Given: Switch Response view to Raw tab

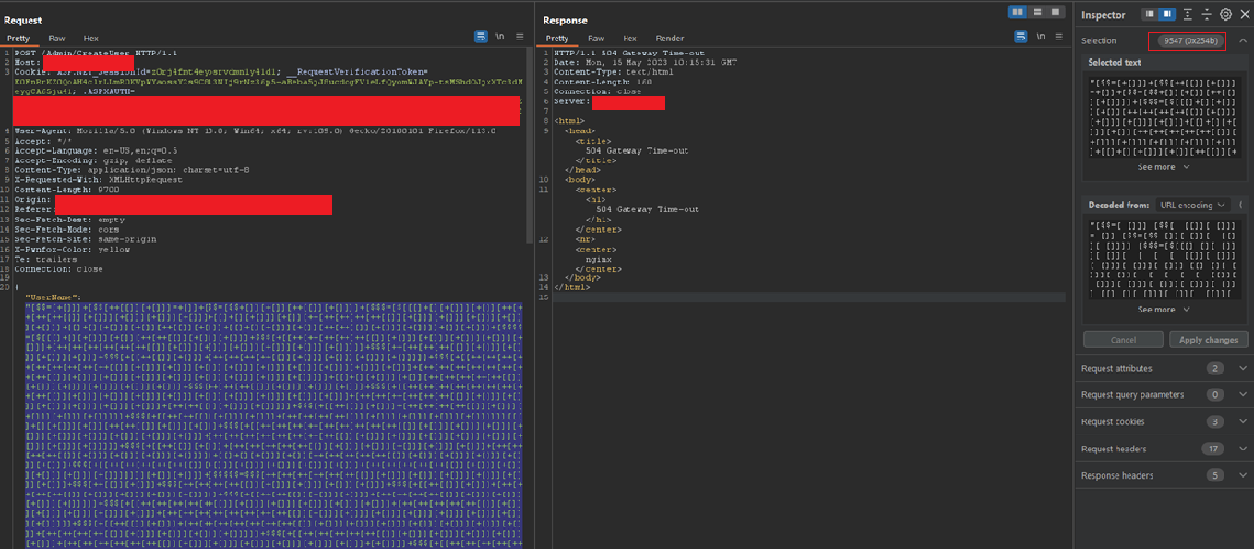Looking at the screenshot, I should [x=596, y=38].
